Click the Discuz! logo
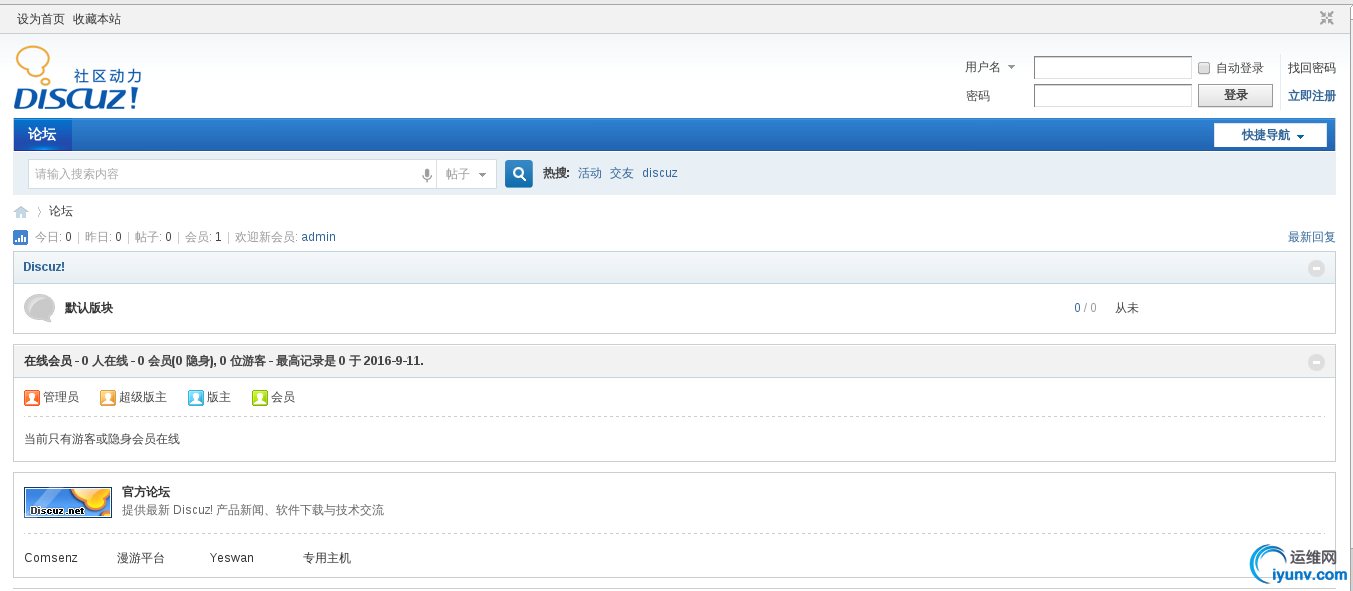 (x=78, y=78)
